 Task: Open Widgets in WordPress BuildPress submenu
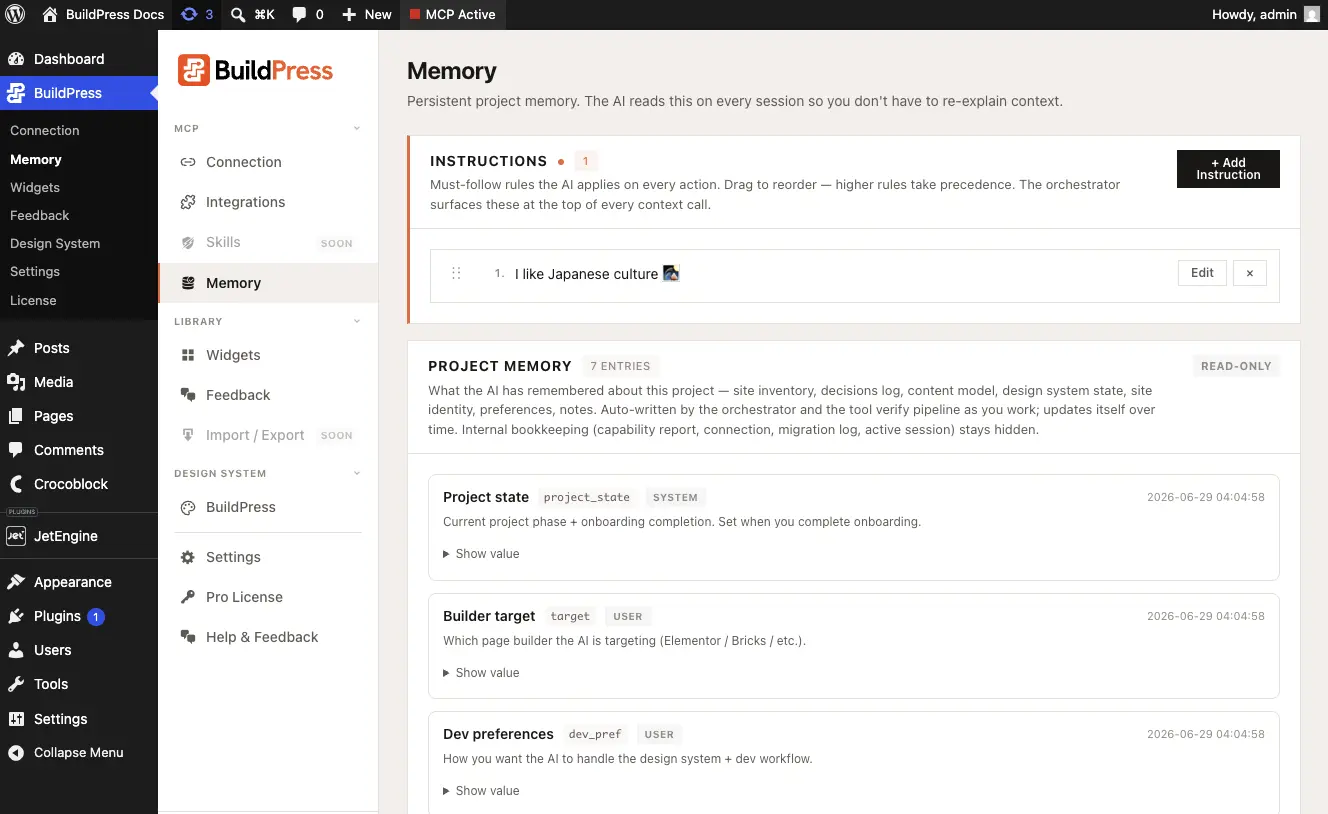tap(35, 188)
